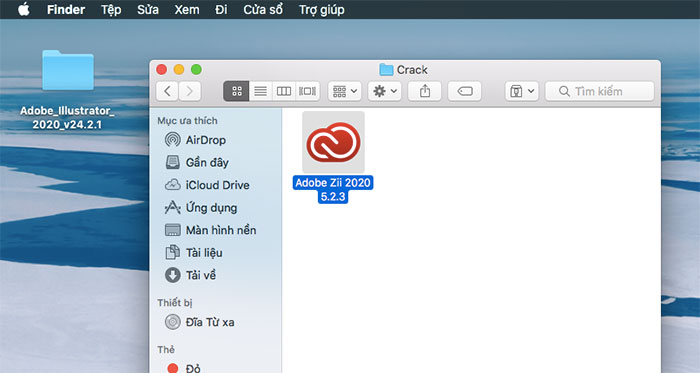Screen dimensions: 700x373
Task: Zoom the Crack Finder window
Action: click(196, 70)
